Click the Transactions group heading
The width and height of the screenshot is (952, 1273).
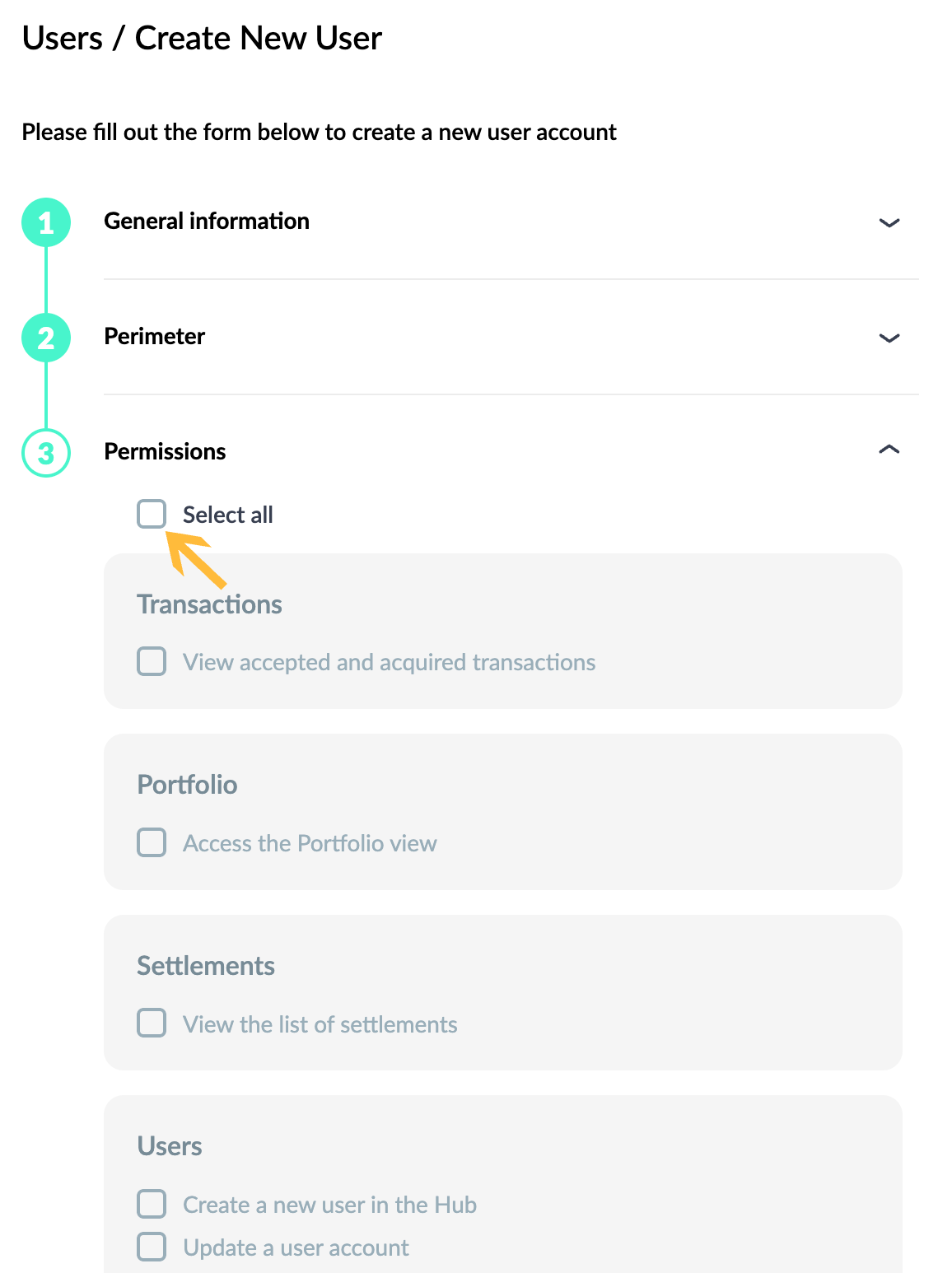coord(209,604)
